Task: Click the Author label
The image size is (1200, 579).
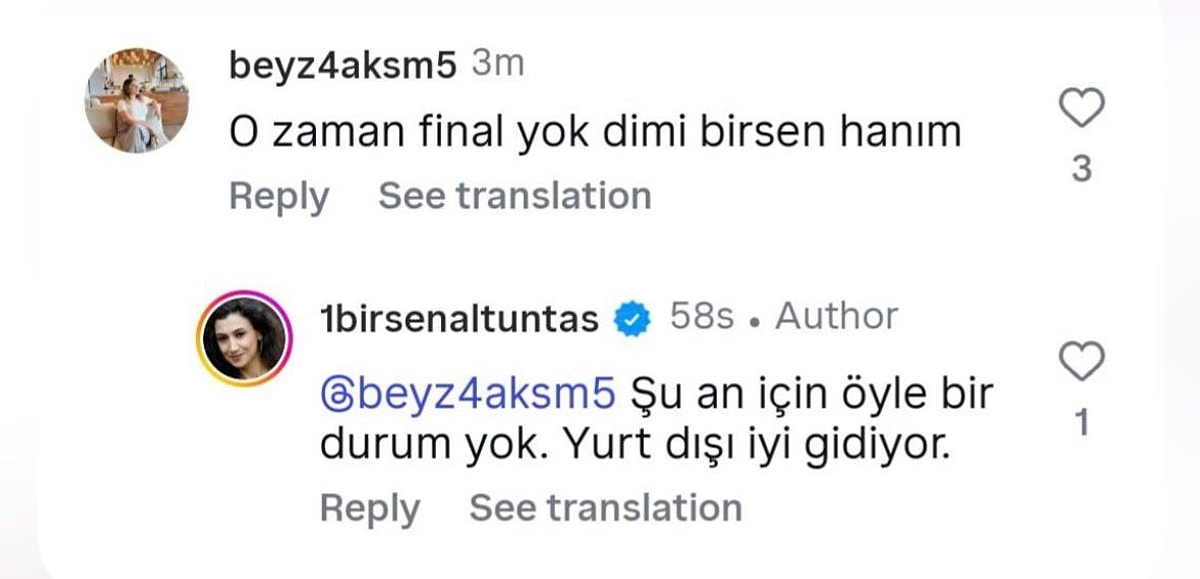Action: [836, 317]
